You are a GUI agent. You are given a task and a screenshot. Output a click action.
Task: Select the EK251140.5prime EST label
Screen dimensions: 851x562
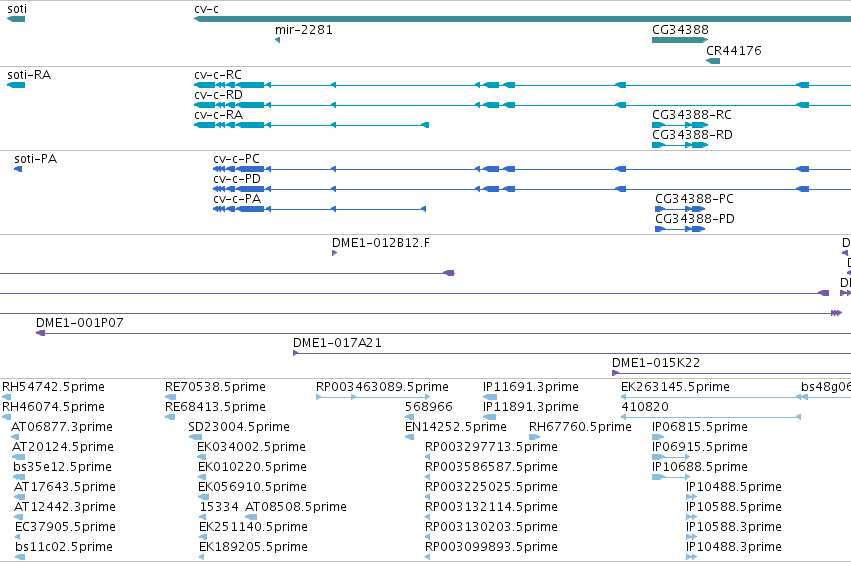(x=253, y=528)
